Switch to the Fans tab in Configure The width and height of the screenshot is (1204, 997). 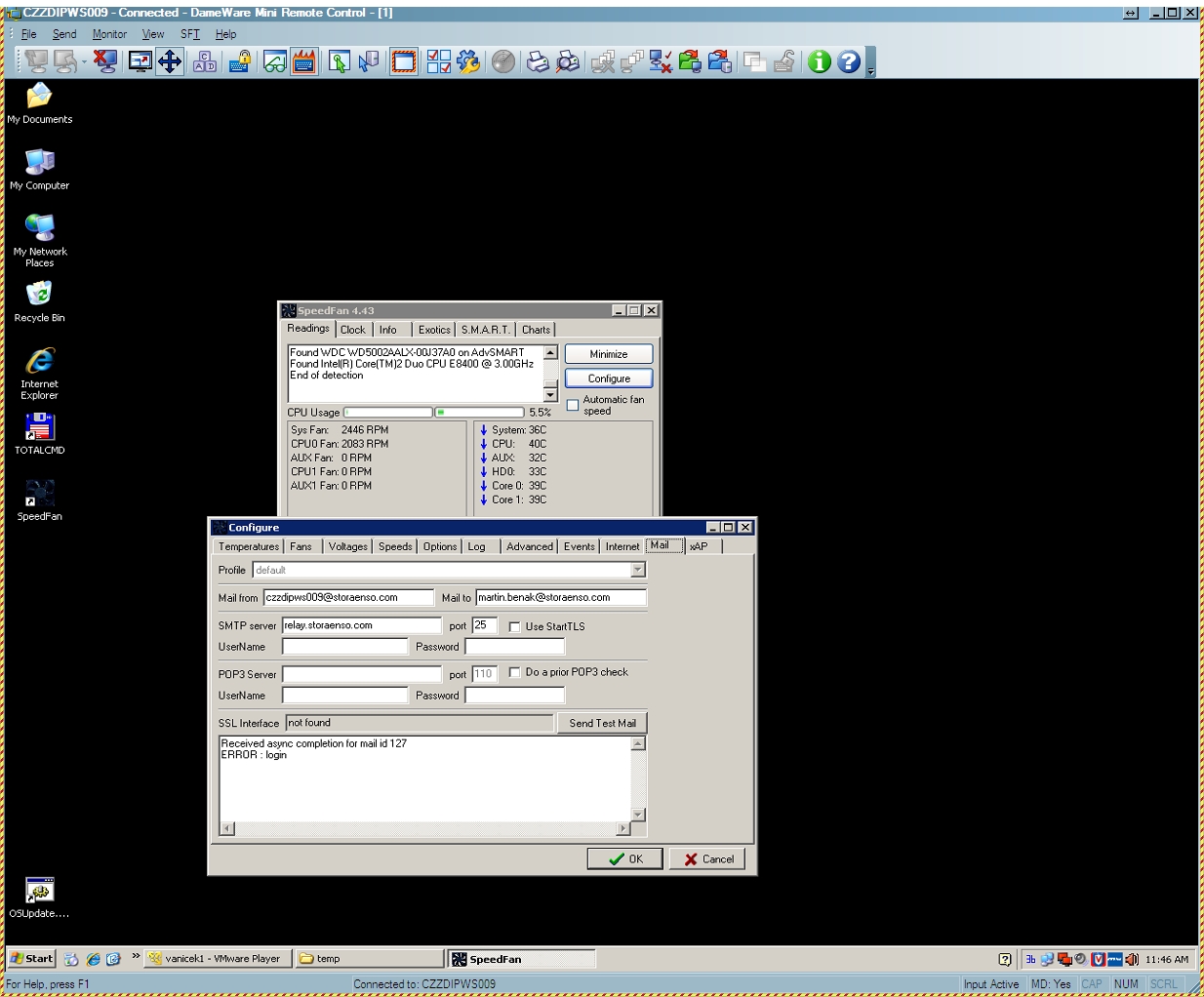pos(301,546)
